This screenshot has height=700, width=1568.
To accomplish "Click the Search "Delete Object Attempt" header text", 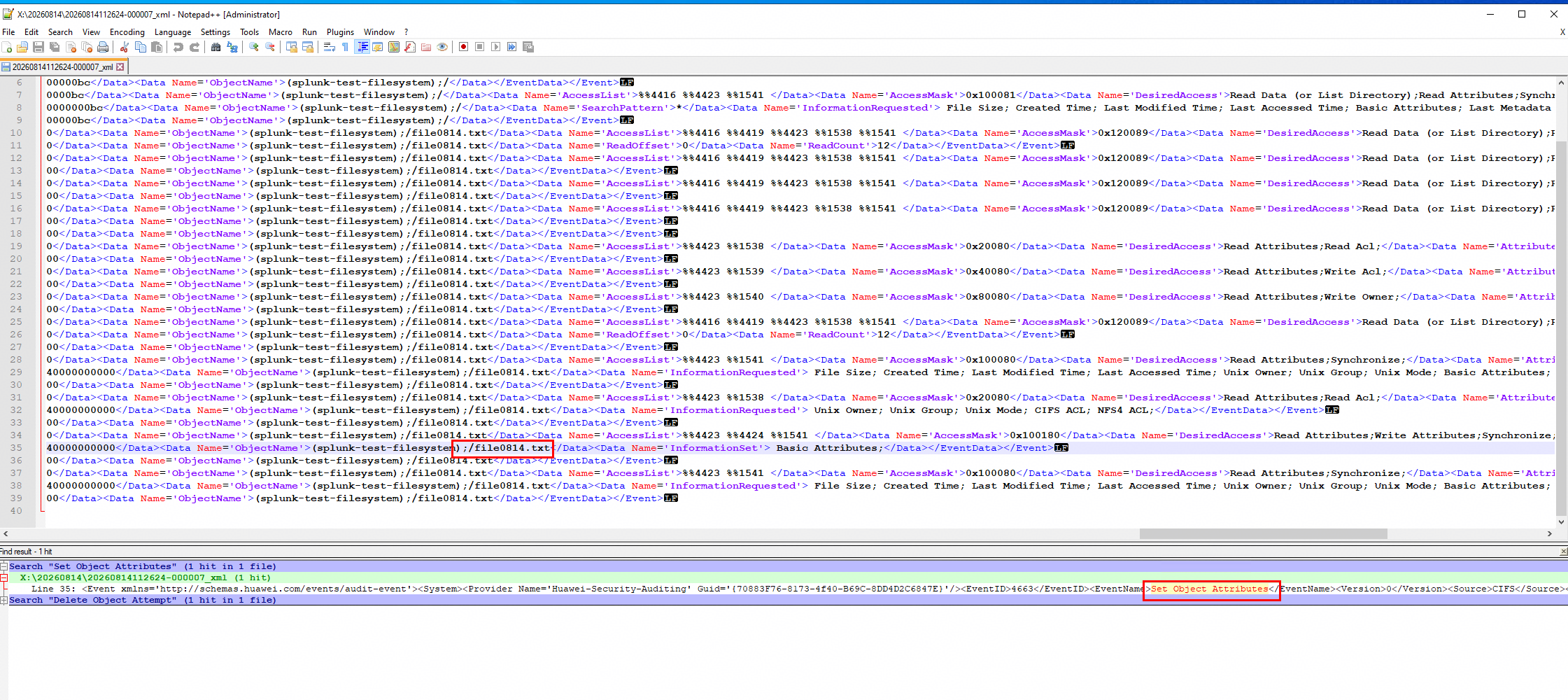I will (143, 600).
